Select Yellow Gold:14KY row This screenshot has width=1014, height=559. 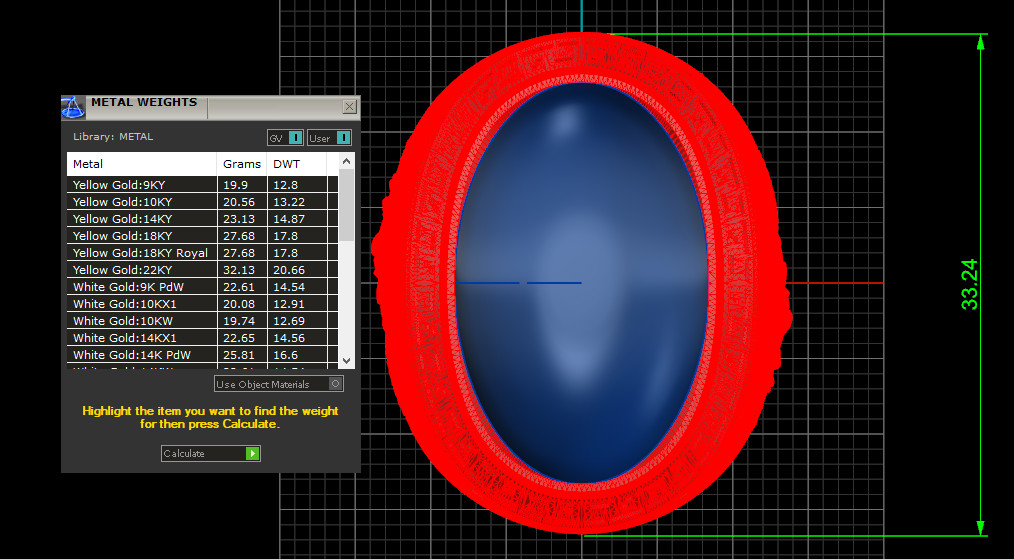[141, 219]
